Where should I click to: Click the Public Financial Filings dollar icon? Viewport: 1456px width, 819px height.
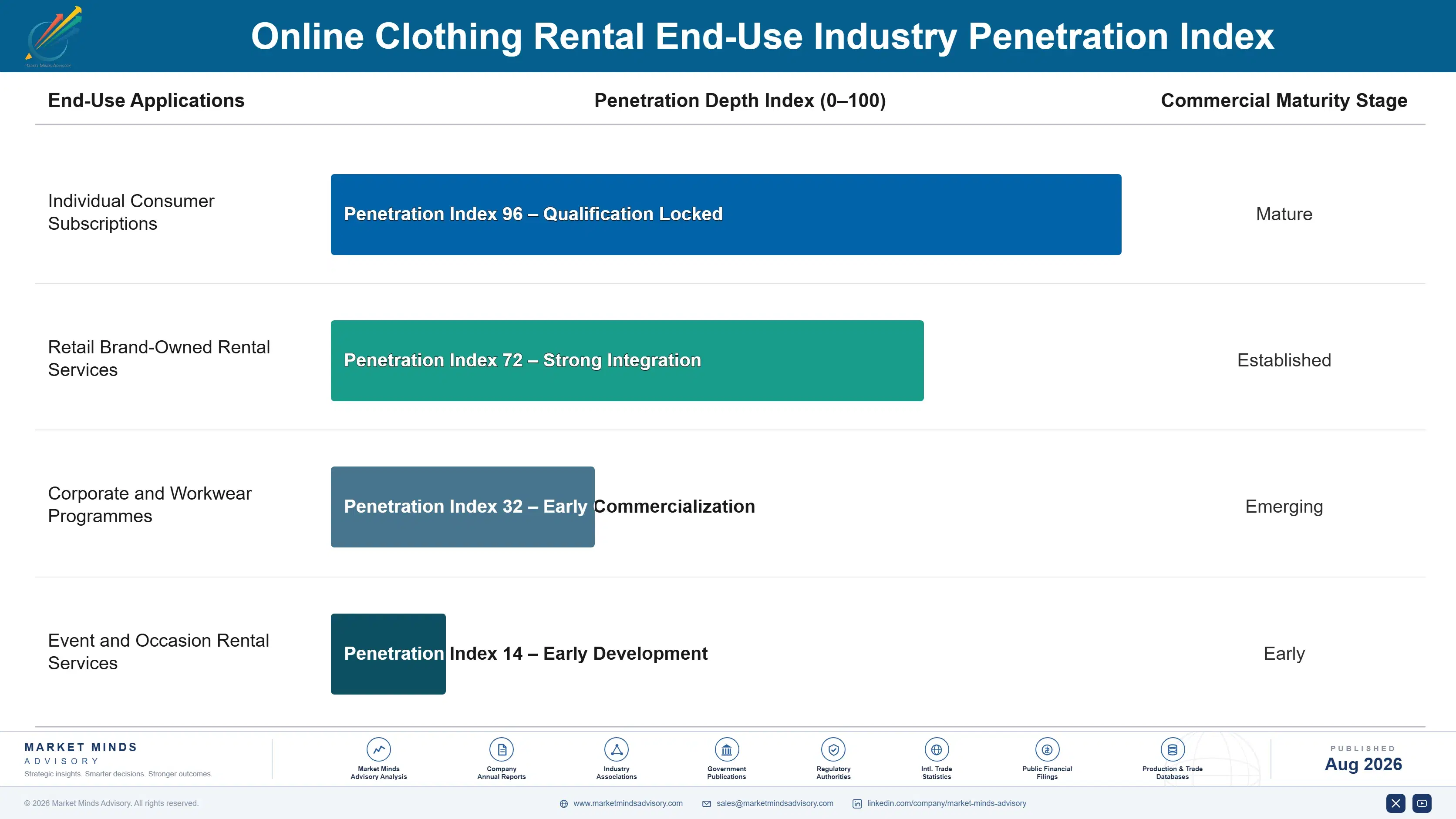click(x=1047, y=749)
